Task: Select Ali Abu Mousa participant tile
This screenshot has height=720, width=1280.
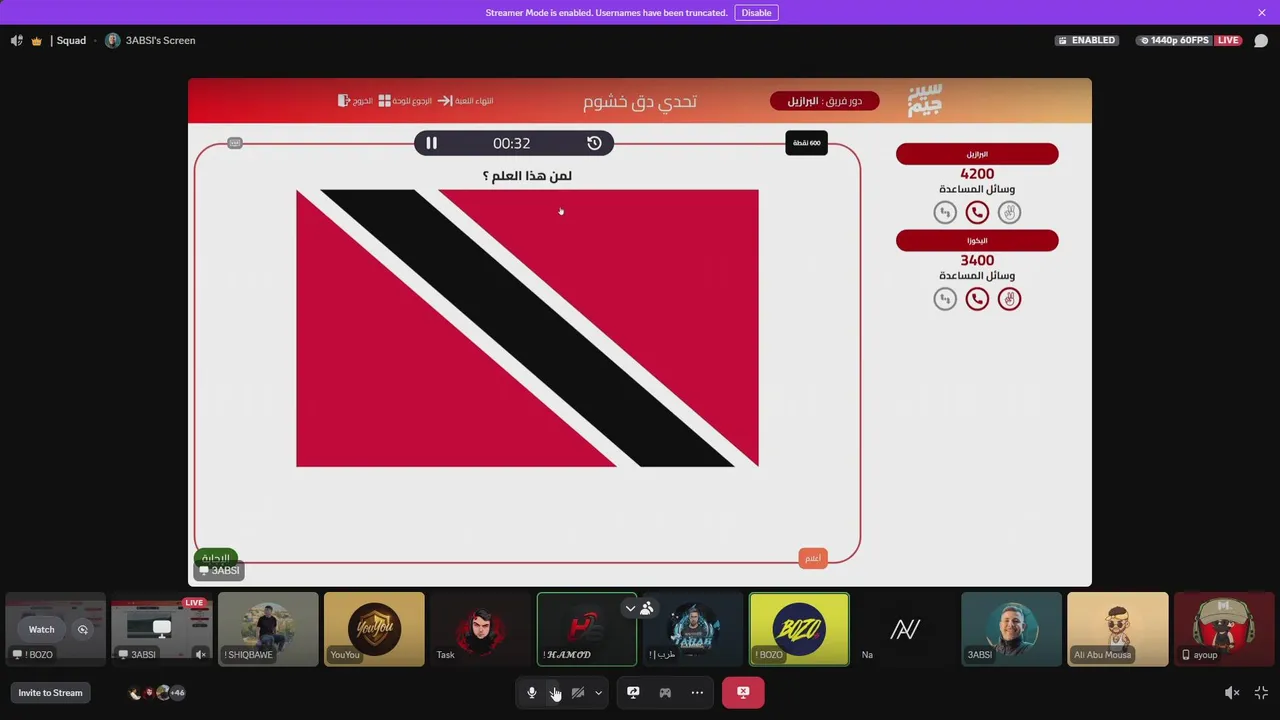Action: coord(1117,629)
